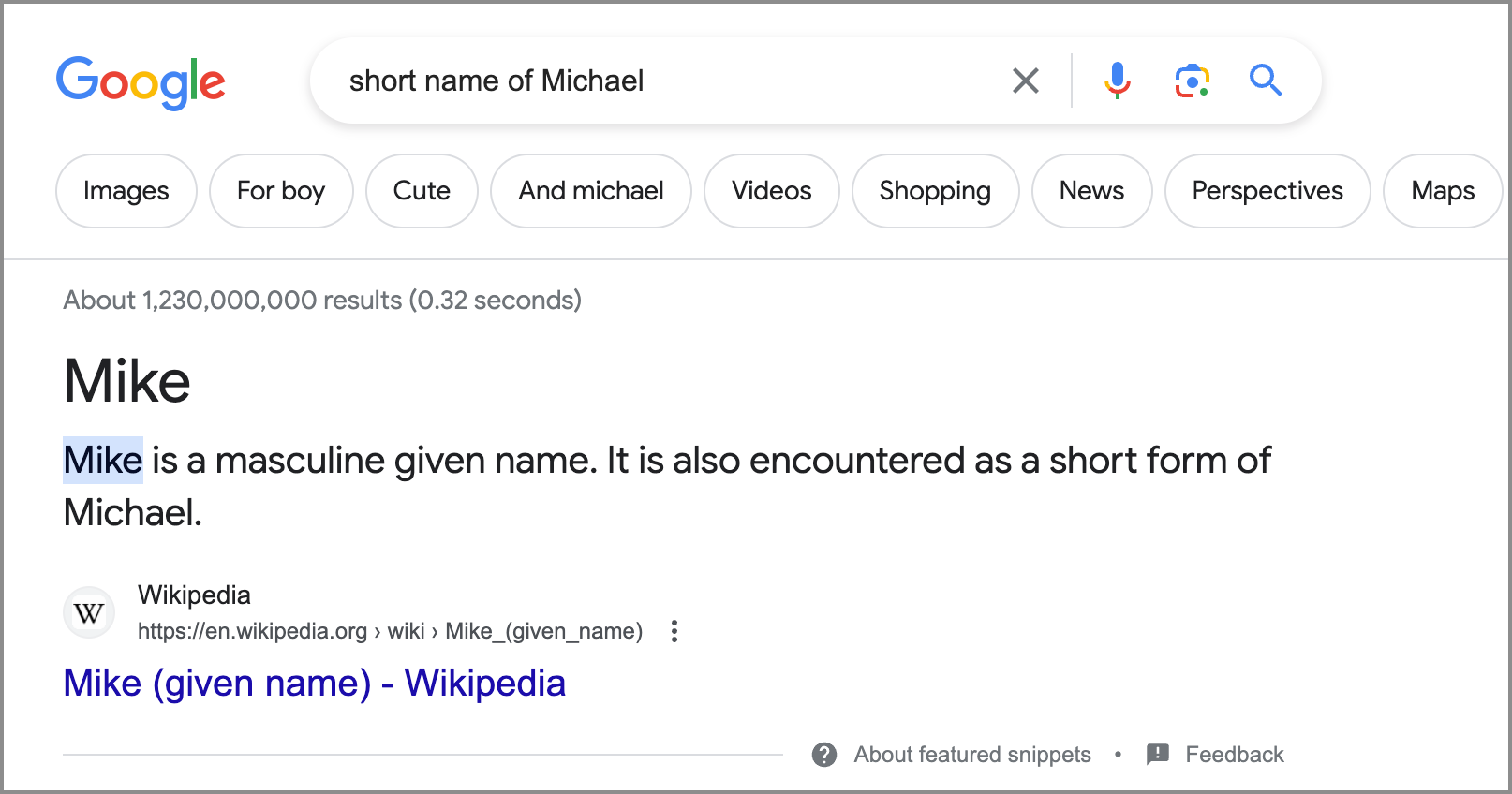Image resolution: width=1512 pixels, height=794 pixels.
Task: Select the News filter chip
Action: (1091, 191)
